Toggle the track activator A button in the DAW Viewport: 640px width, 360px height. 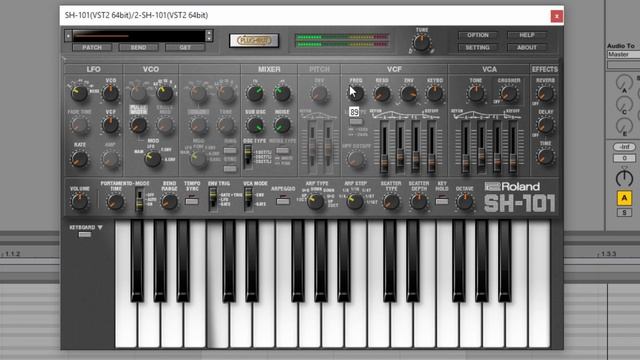[x=624, y=198]
